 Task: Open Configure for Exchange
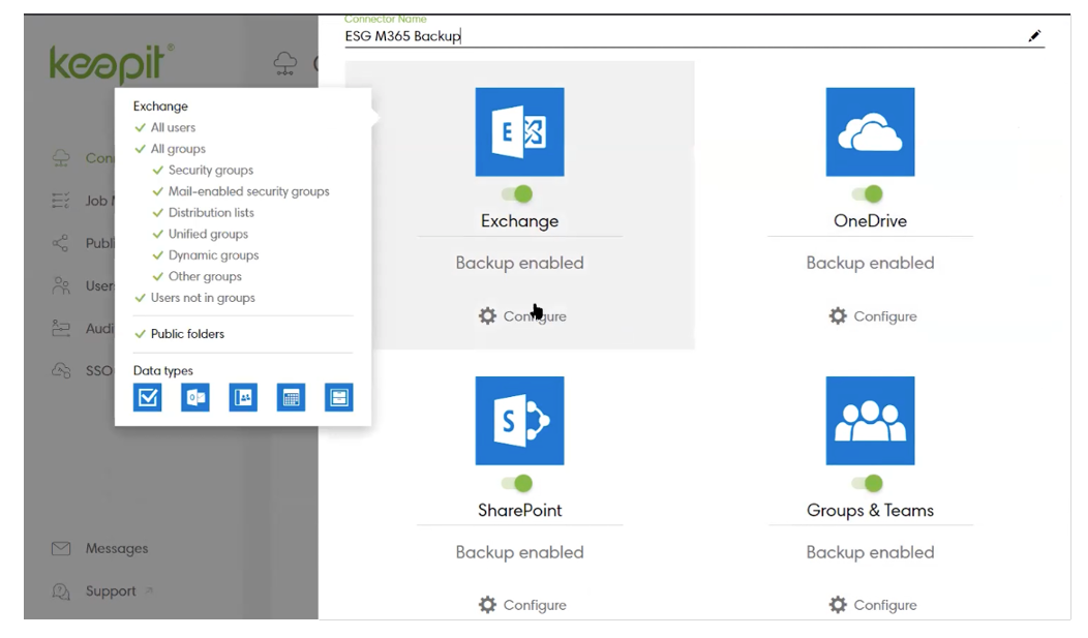pyautogui.click(x=522, y=316)
